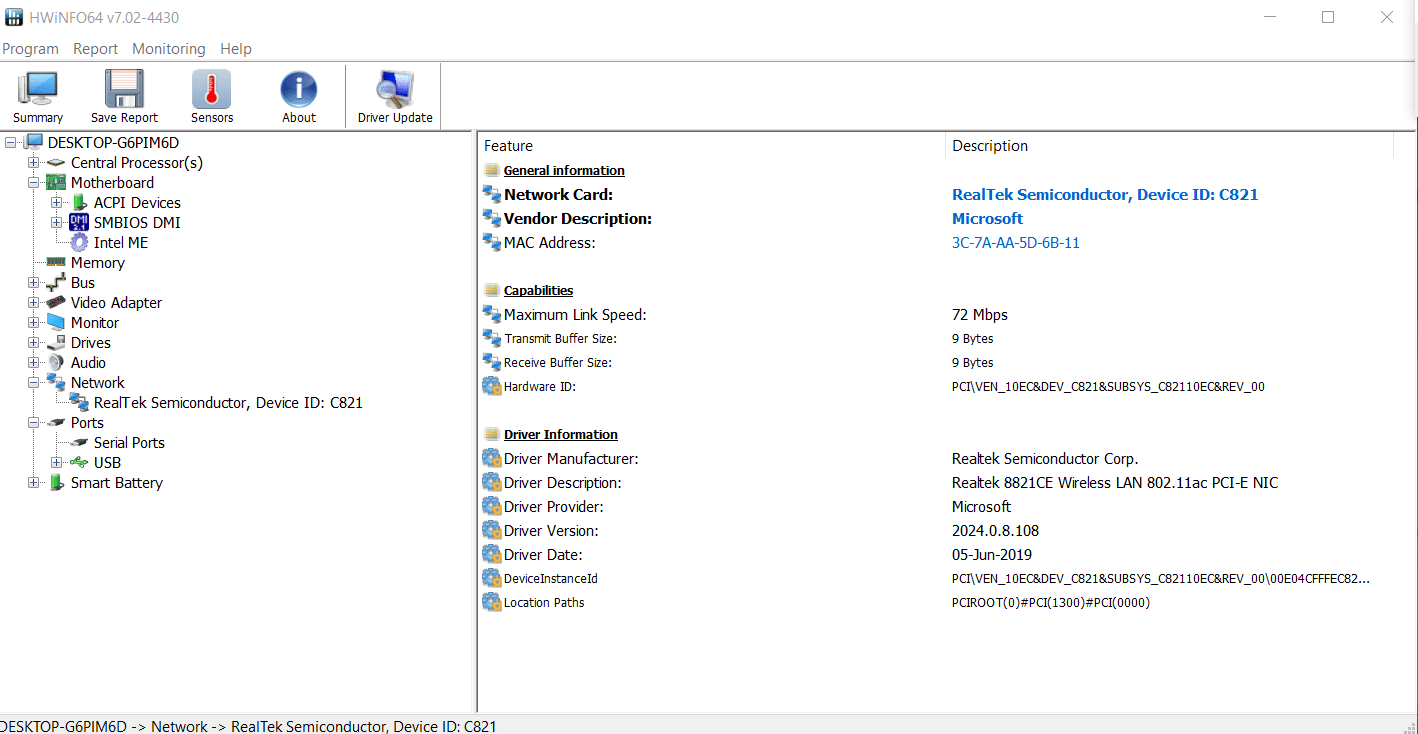This screenshot has height=734, width=1418.
Task: Expand the Drives node
Action: [x=34, y=342]
